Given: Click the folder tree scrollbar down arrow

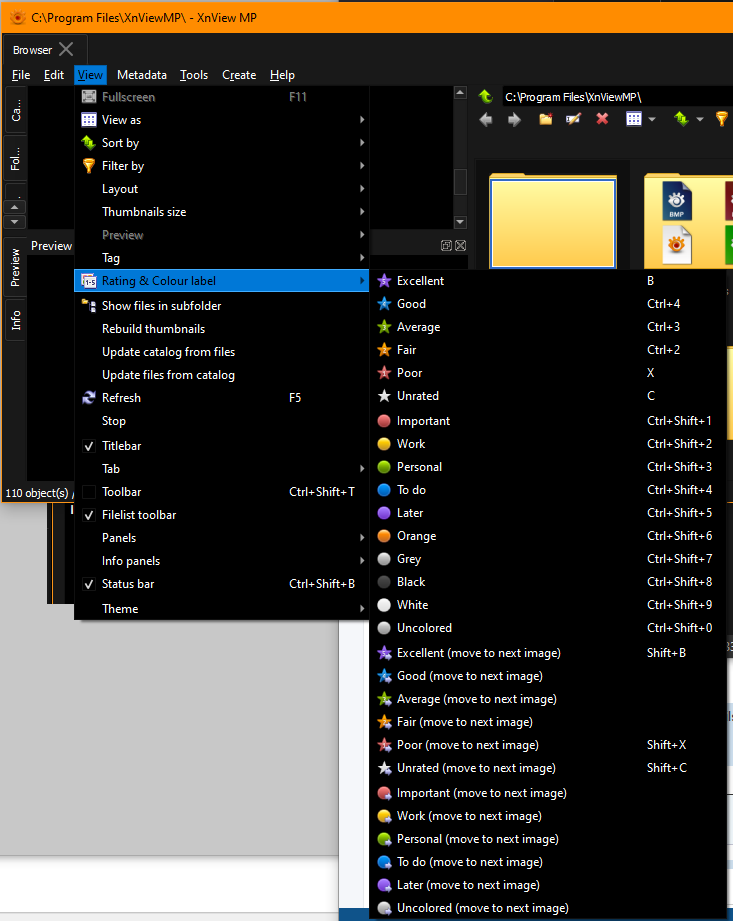Looking at the screenshot, I should [x=460, y=222].
